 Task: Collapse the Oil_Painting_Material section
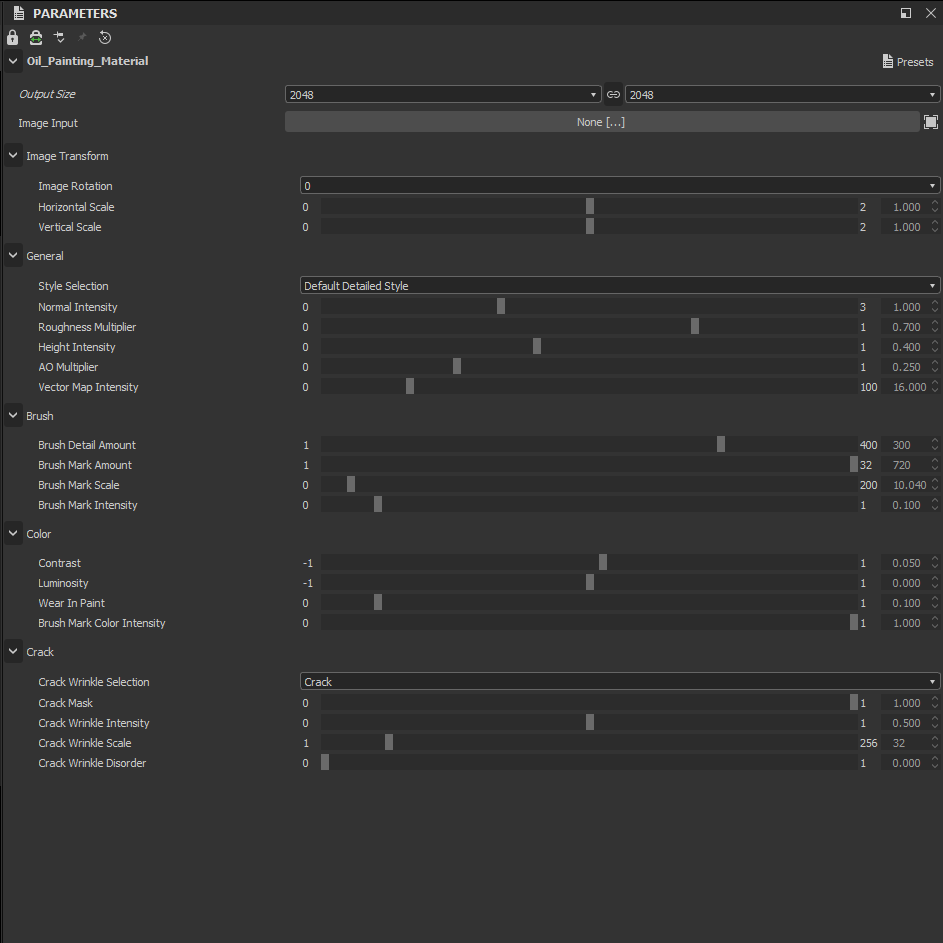point(13,61)
